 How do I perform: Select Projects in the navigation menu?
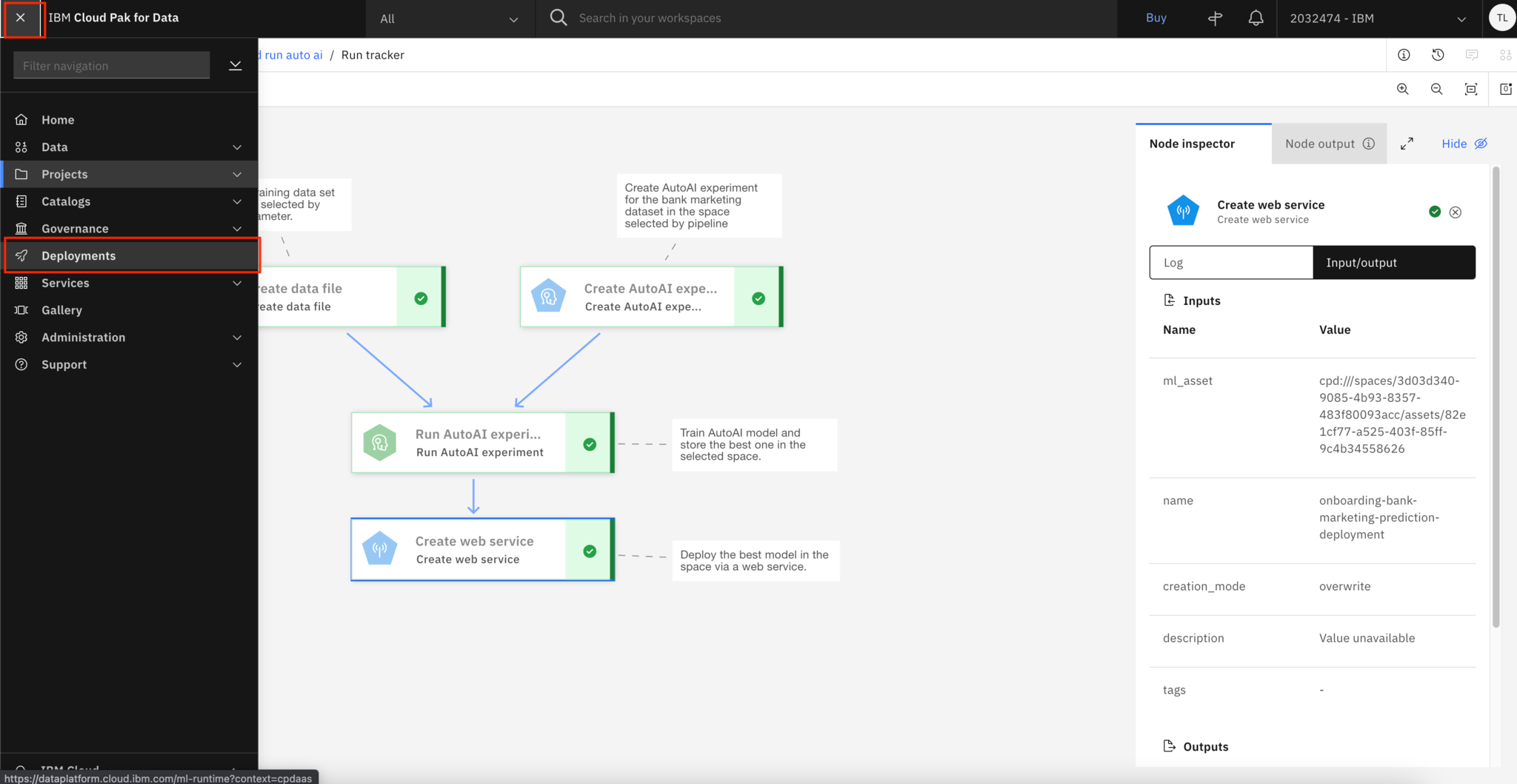point(129,174)
